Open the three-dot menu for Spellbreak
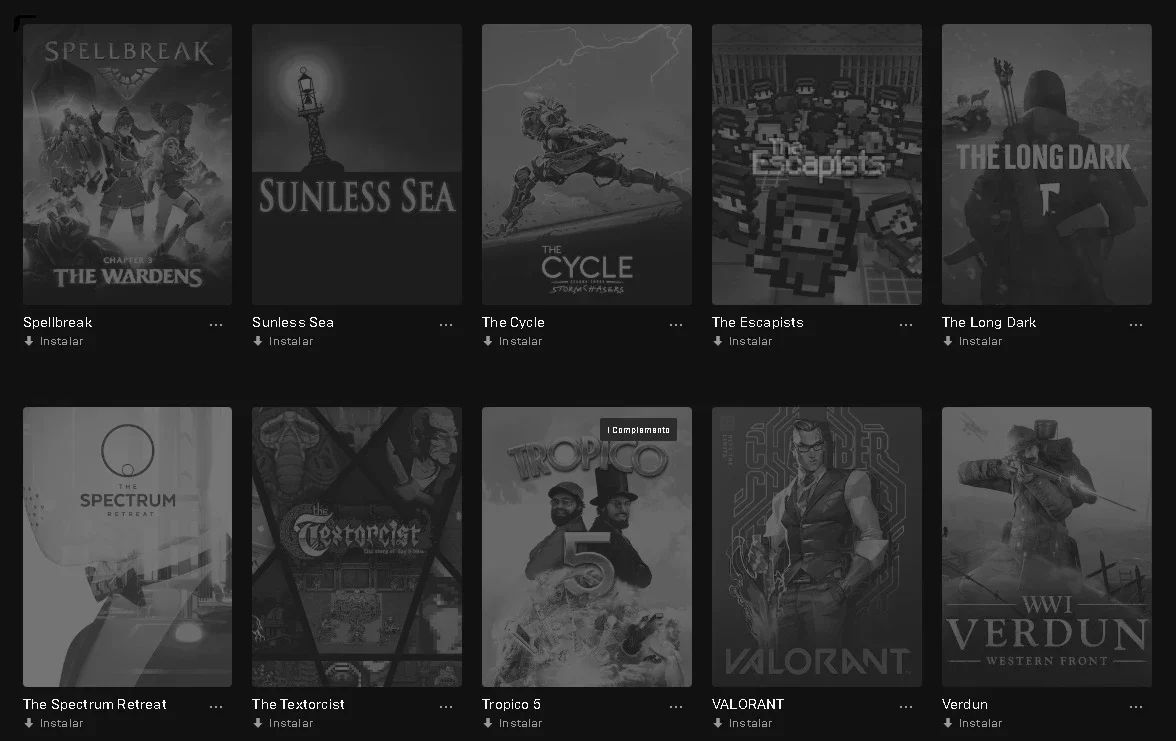The image size is (1176, 741). pos(216,325)
